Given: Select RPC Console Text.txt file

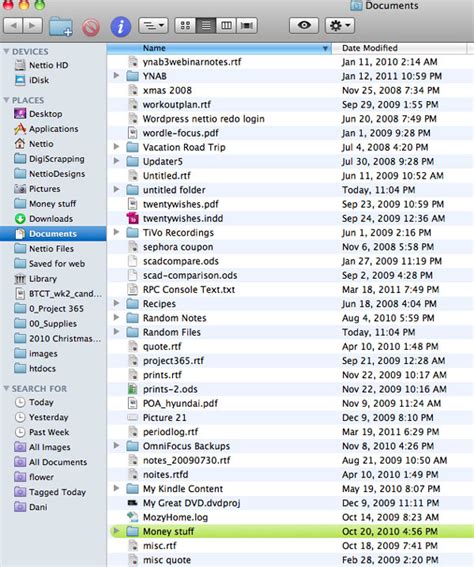Looking at the screenshot, I should click(189, 290).
